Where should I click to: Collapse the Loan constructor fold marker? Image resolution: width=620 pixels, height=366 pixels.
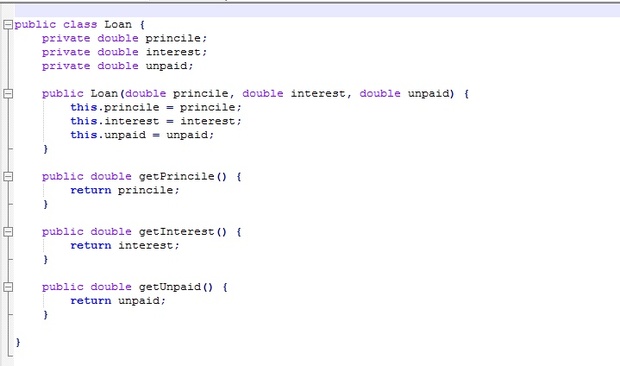coord(8,94)
